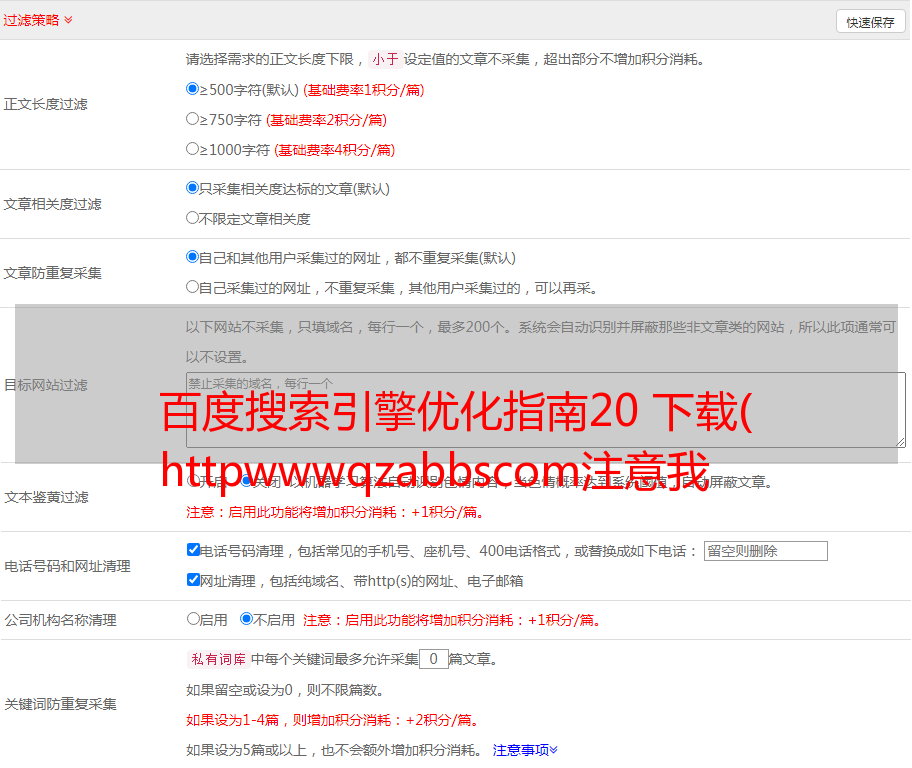Click the 文本鉴黄过滤 row label
Viewport: 912px width, 768px height.
click(x=47, y=497)
